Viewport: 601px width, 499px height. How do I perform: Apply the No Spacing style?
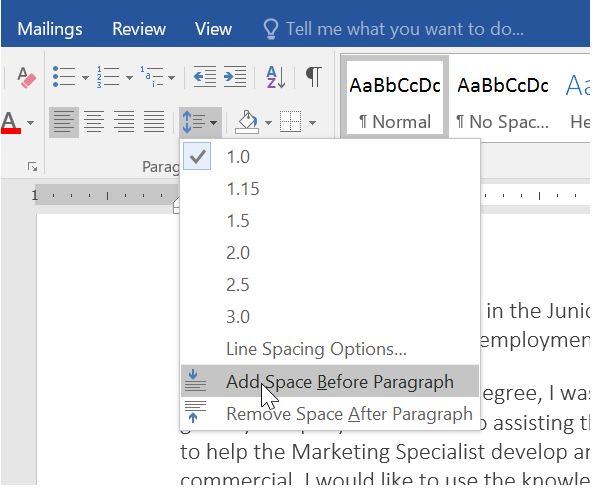502,100
